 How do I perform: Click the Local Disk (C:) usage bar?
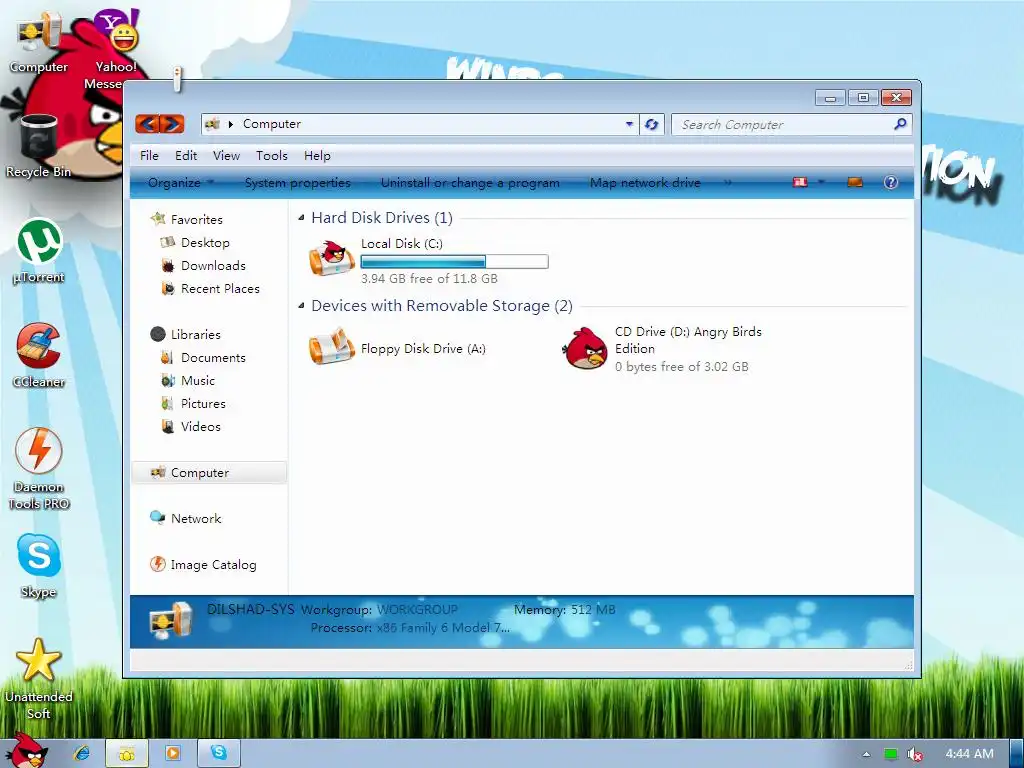pyautogui.click(x=455, y=262)
